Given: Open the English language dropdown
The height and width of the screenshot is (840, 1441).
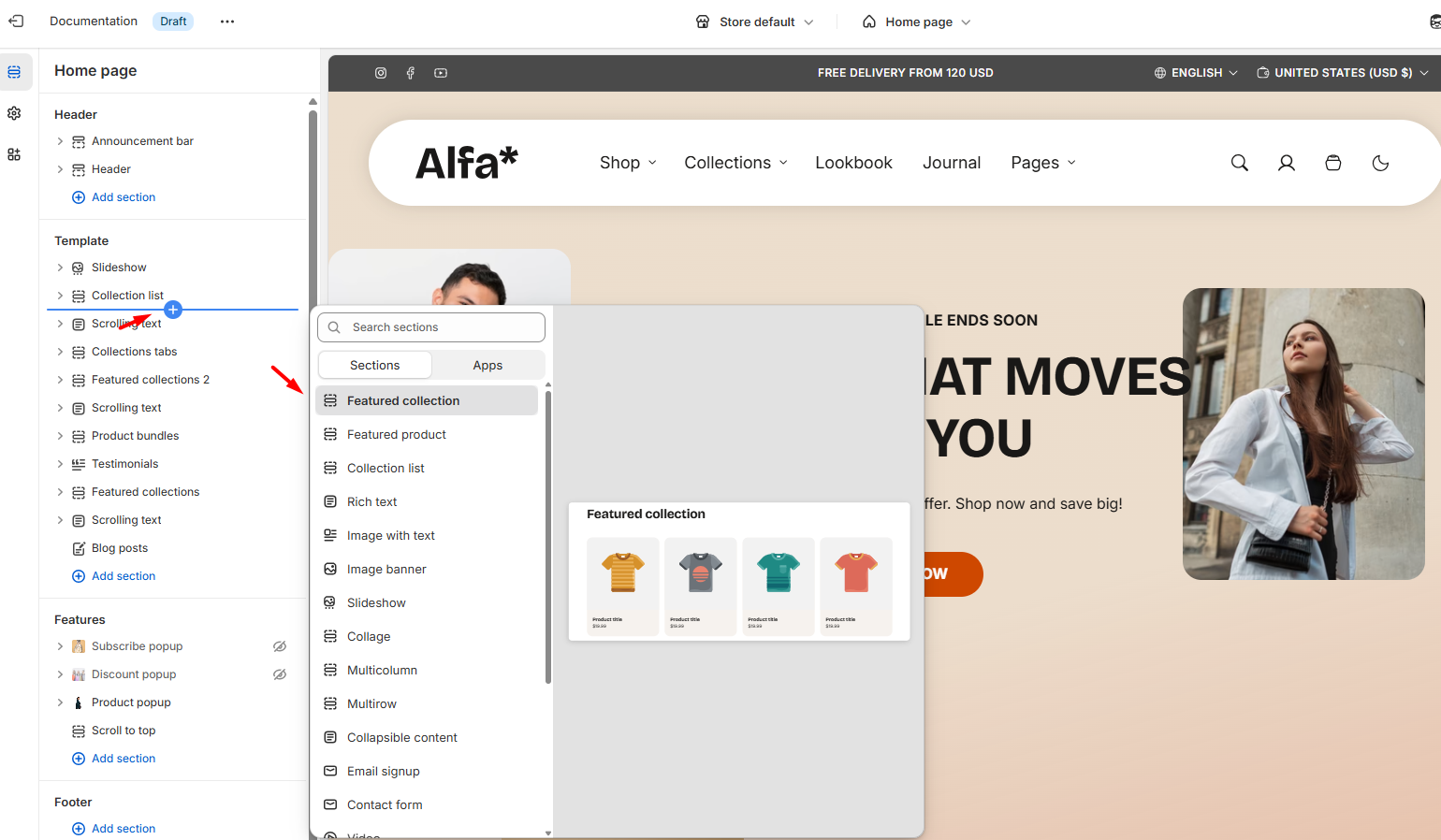Looking at the screenshot, I should [1196, 73].
